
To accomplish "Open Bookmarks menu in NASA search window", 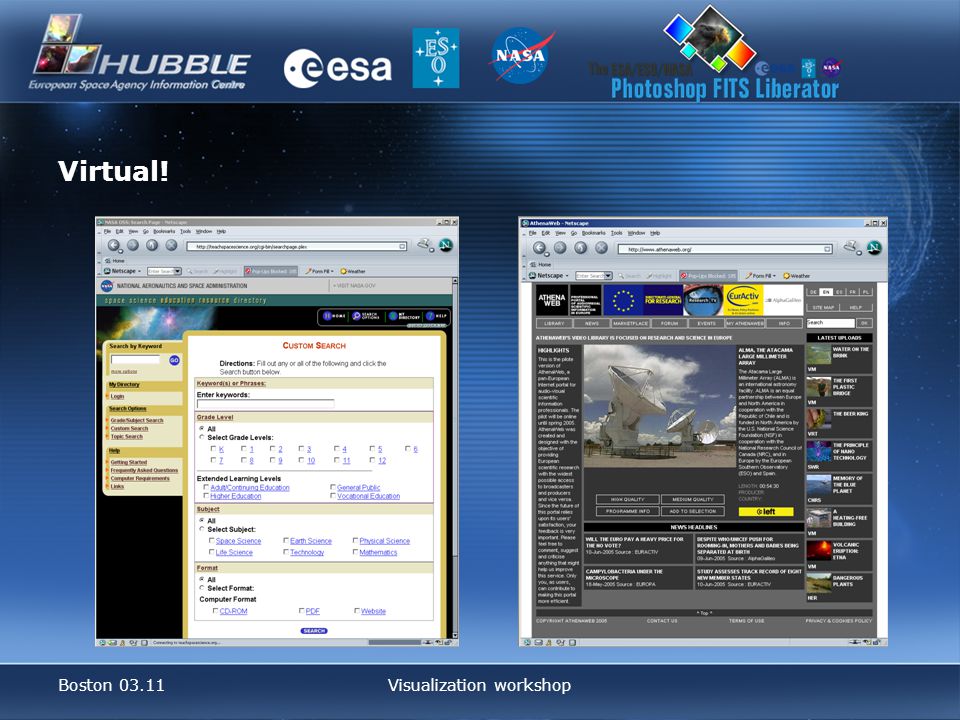I will pos(164,231).
